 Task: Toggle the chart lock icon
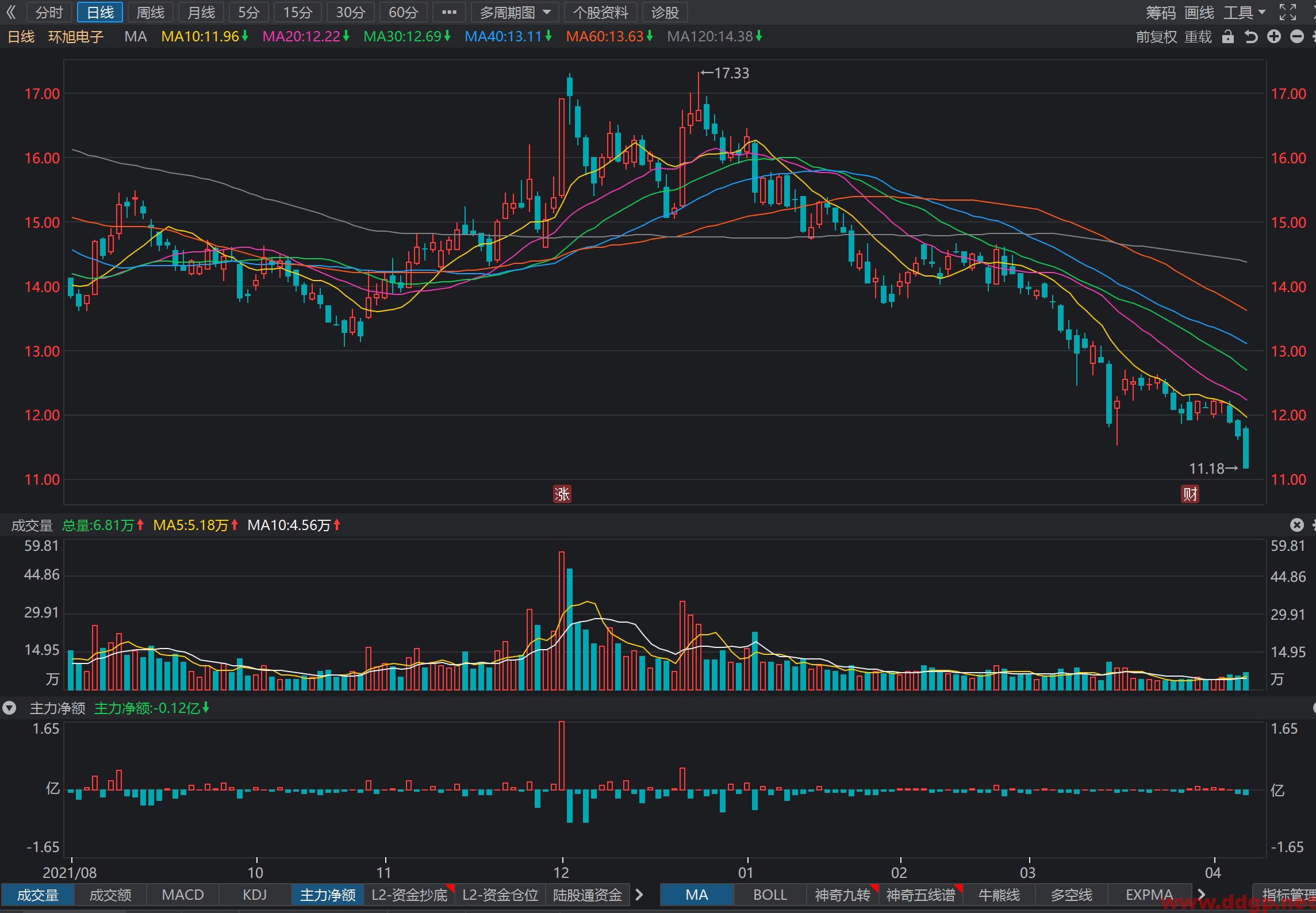point(1228,37)
